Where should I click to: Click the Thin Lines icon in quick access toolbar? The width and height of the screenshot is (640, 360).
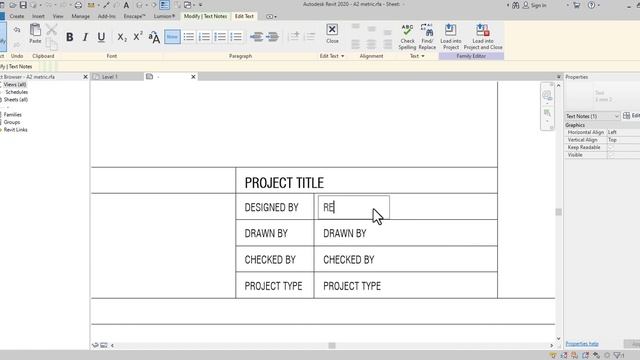point(164,5)
